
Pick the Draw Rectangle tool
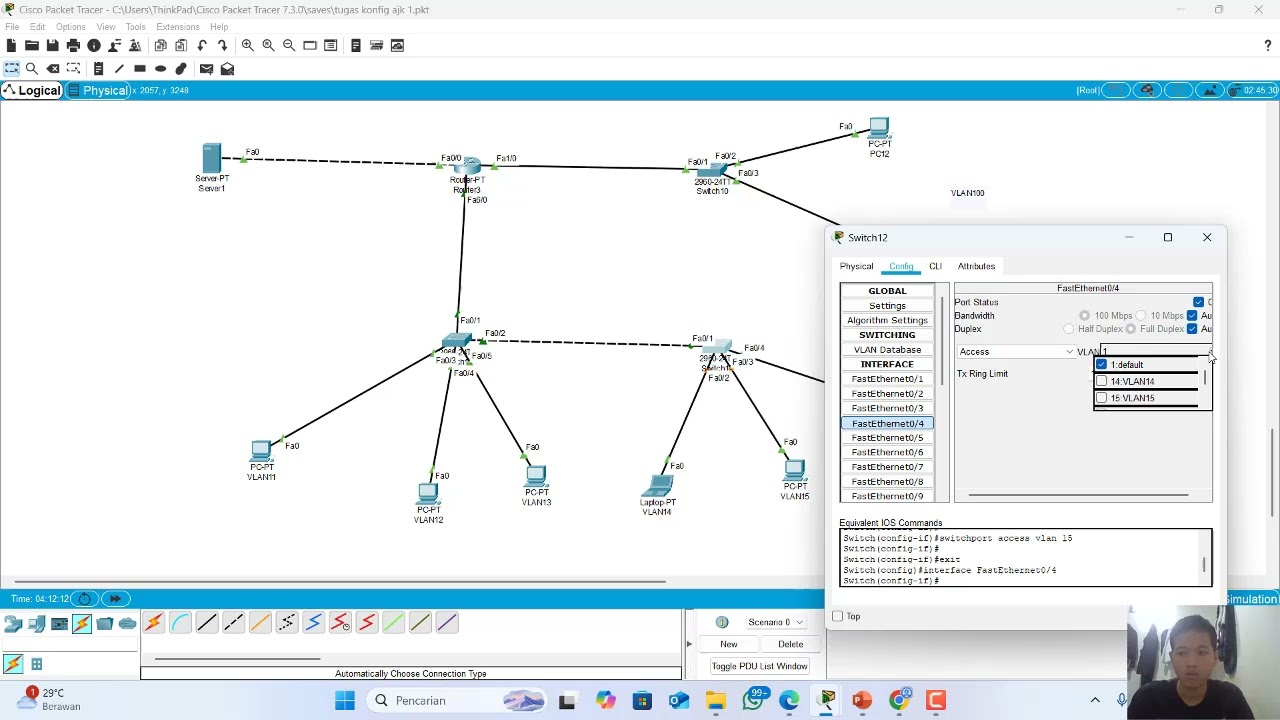(x=140, y=69)
